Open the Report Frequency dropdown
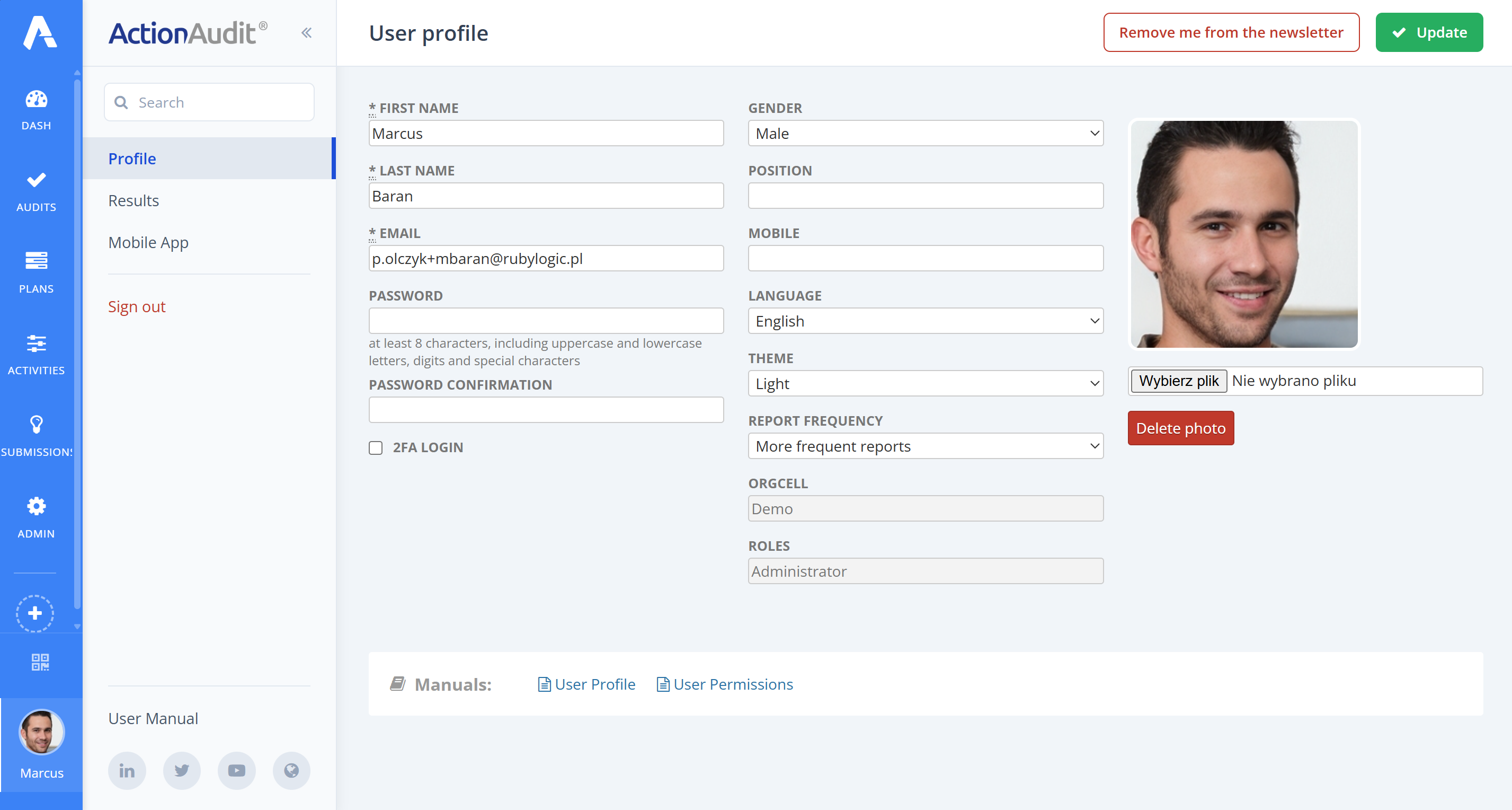 pos(926,446)
